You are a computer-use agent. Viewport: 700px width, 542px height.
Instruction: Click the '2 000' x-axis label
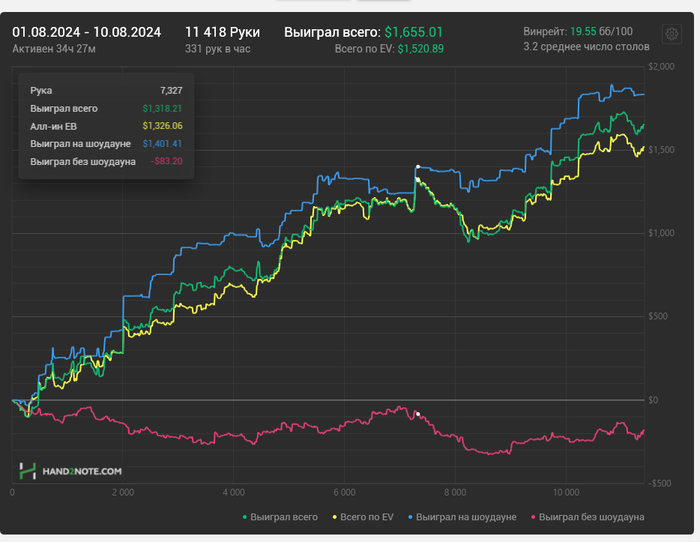coord(123,492)
